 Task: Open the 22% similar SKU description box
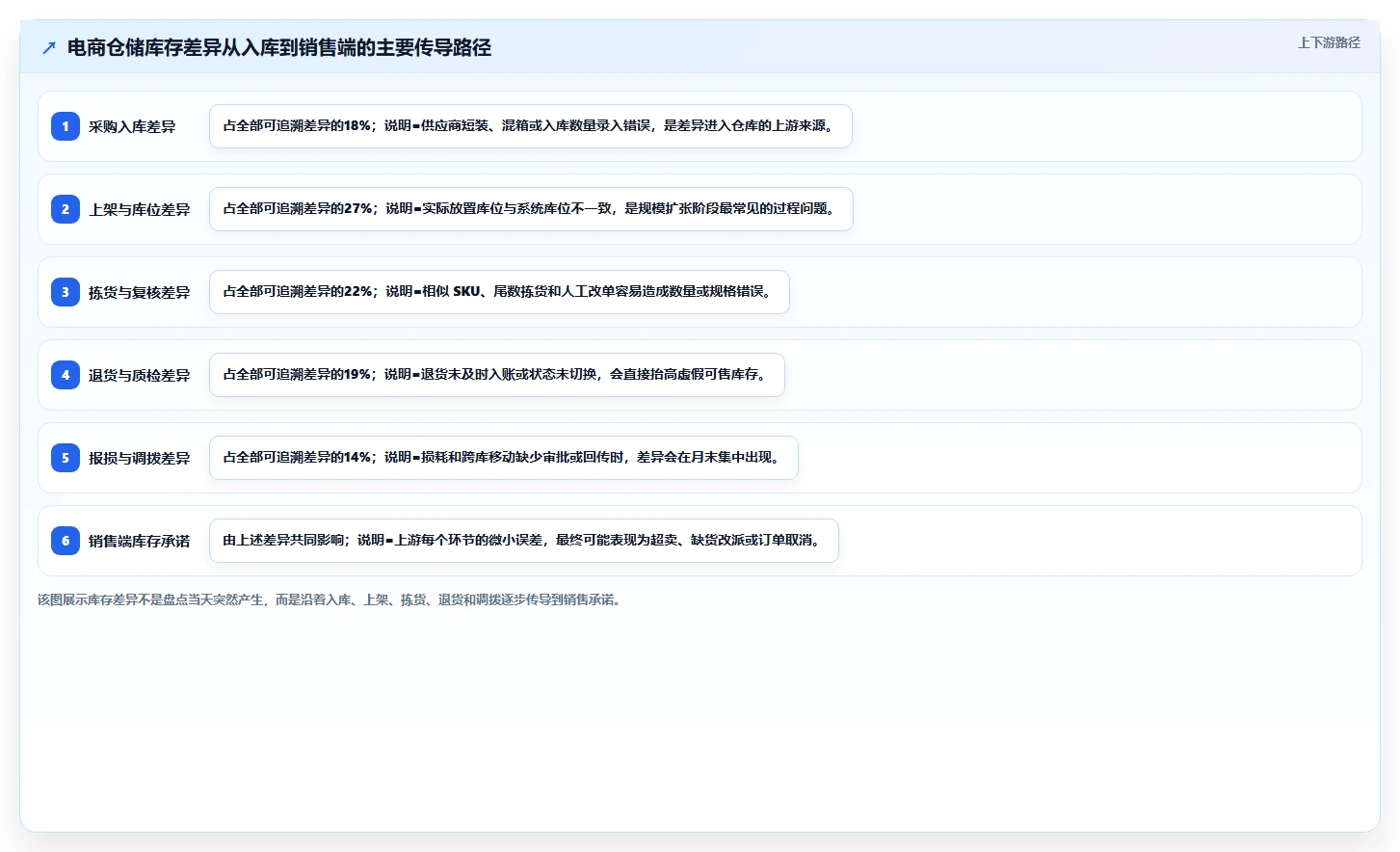(x=499, y=292)
